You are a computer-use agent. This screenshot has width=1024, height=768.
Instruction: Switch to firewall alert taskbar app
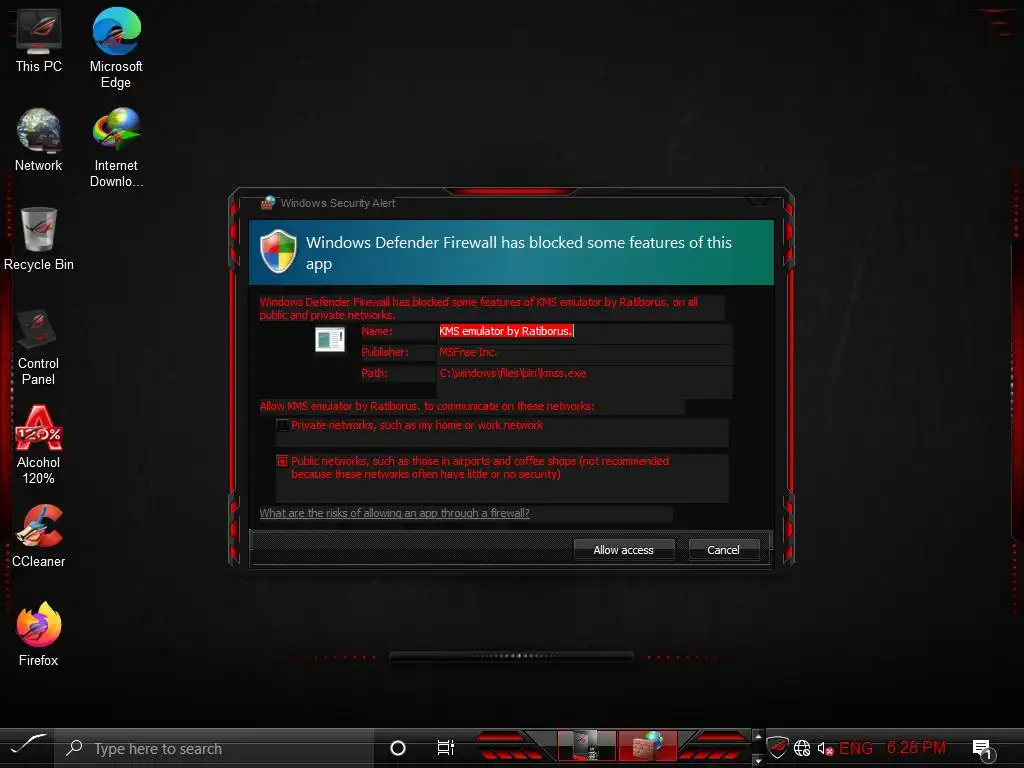647,745
